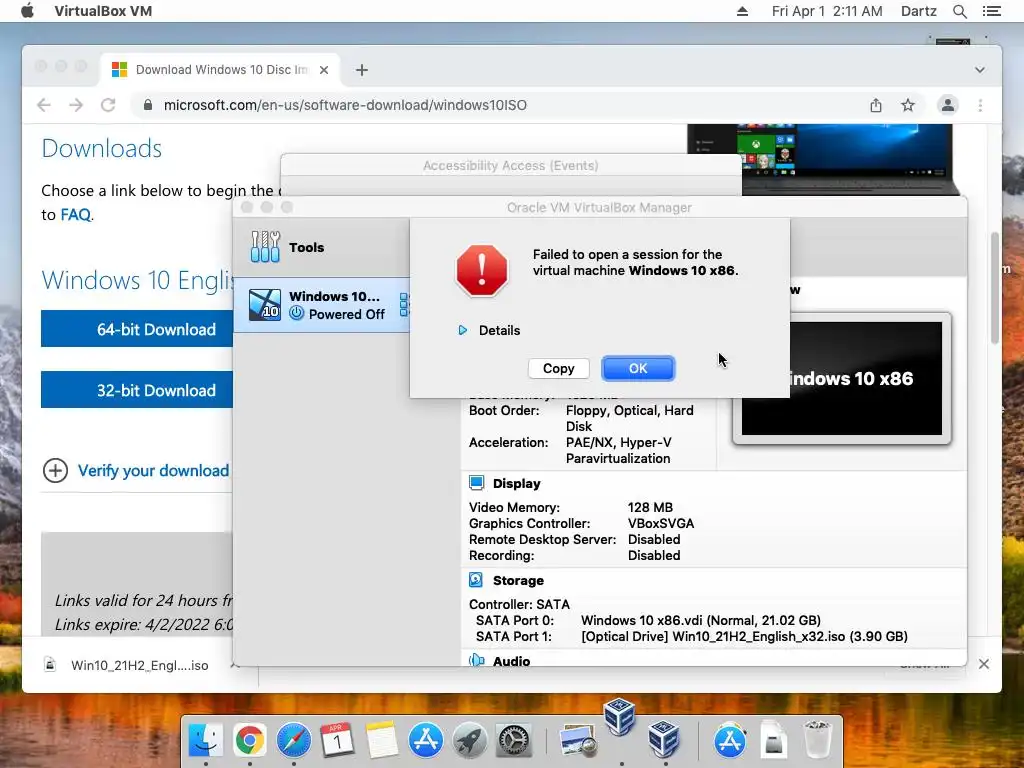This screenshot has width=1024, height=768.
Task: Click the Chrome address bar URL
Action: tap(345, 105)
